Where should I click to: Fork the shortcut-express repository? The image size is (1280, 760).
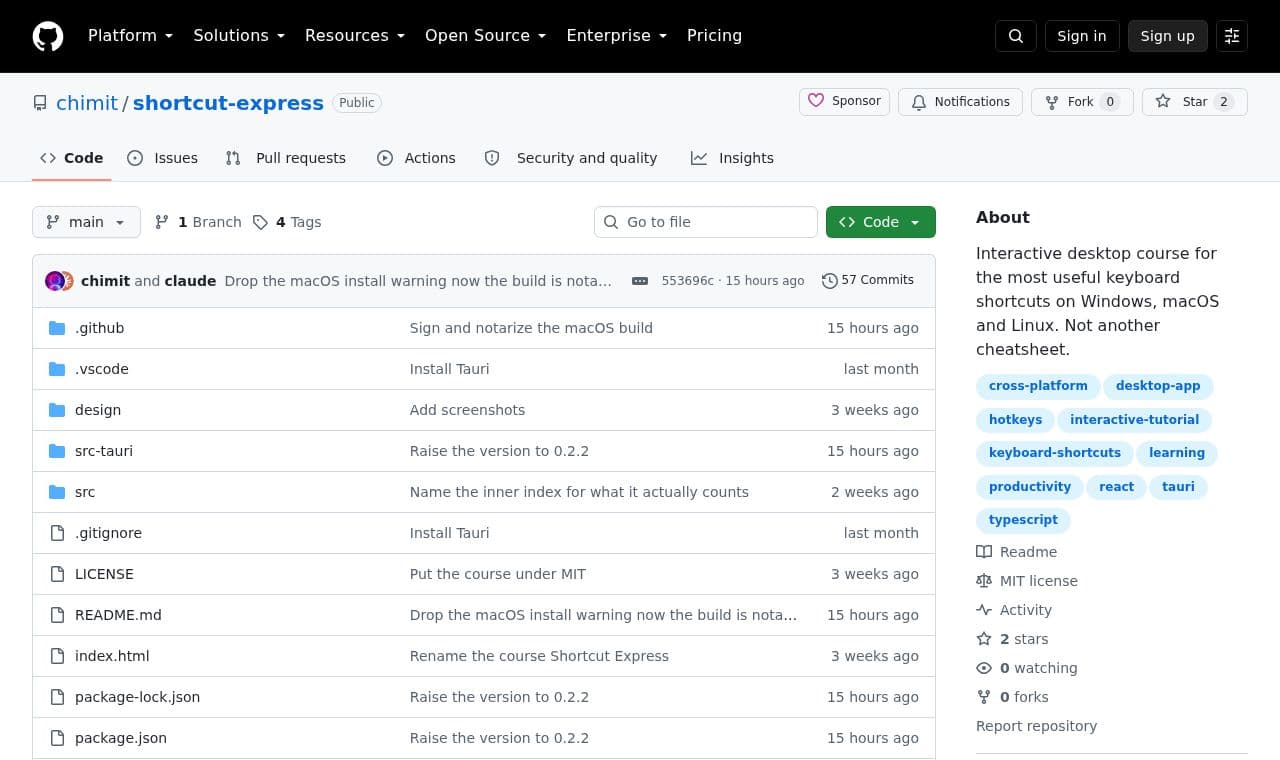1082,102
